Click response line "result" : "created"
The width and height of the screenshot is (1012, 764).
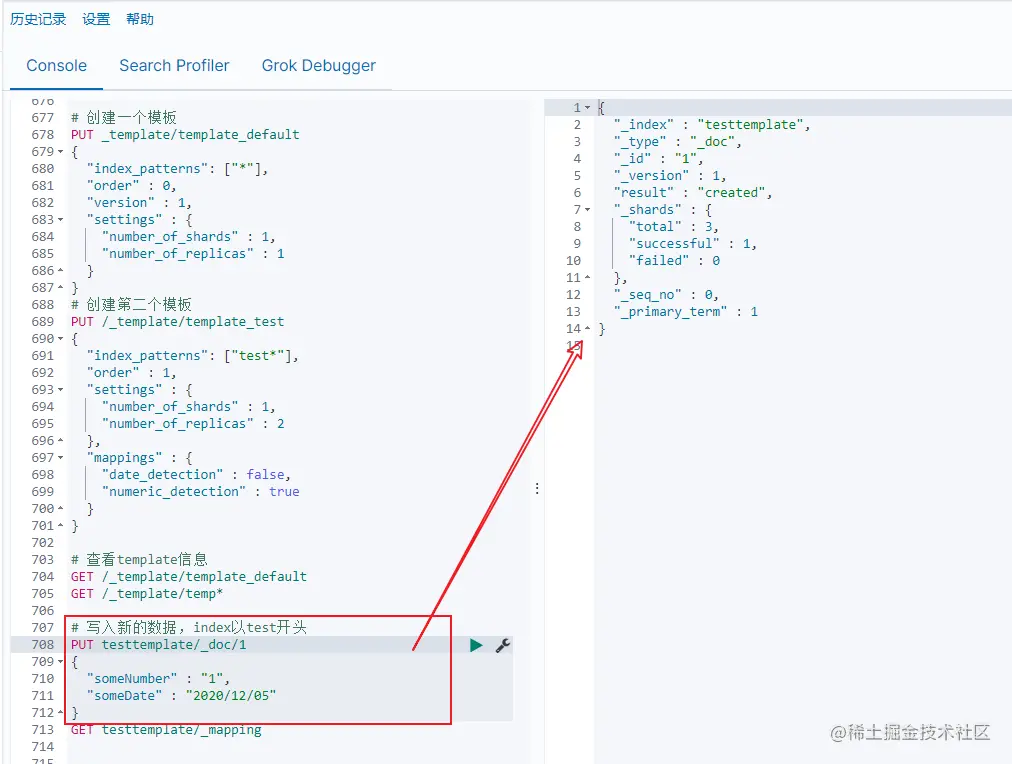pyautogui.click(x=693, y=193)
